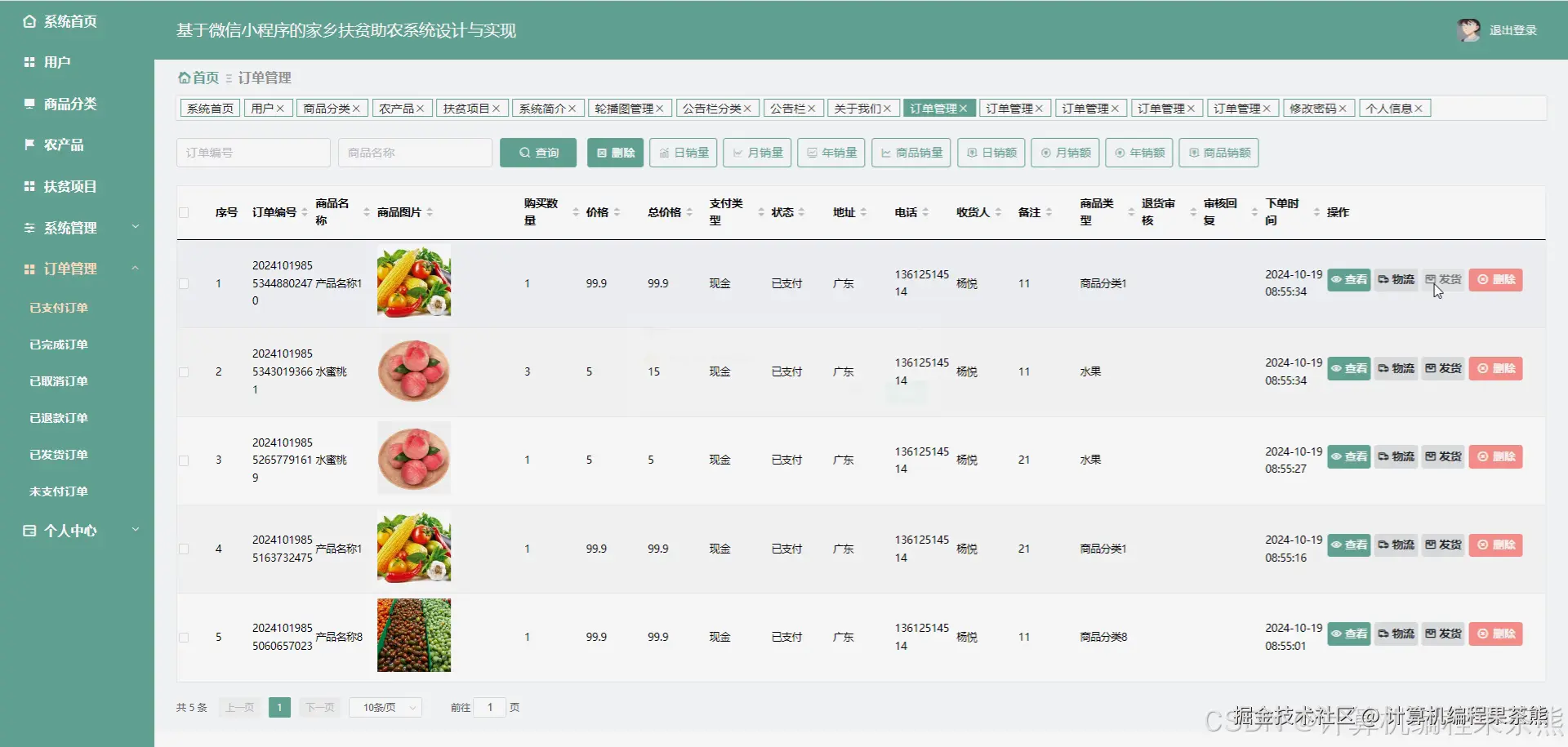Click the green 删除 toolbar button
The height and width of the screenshot is (747, 1568).
pyautogui.click(x=616, y=153)
